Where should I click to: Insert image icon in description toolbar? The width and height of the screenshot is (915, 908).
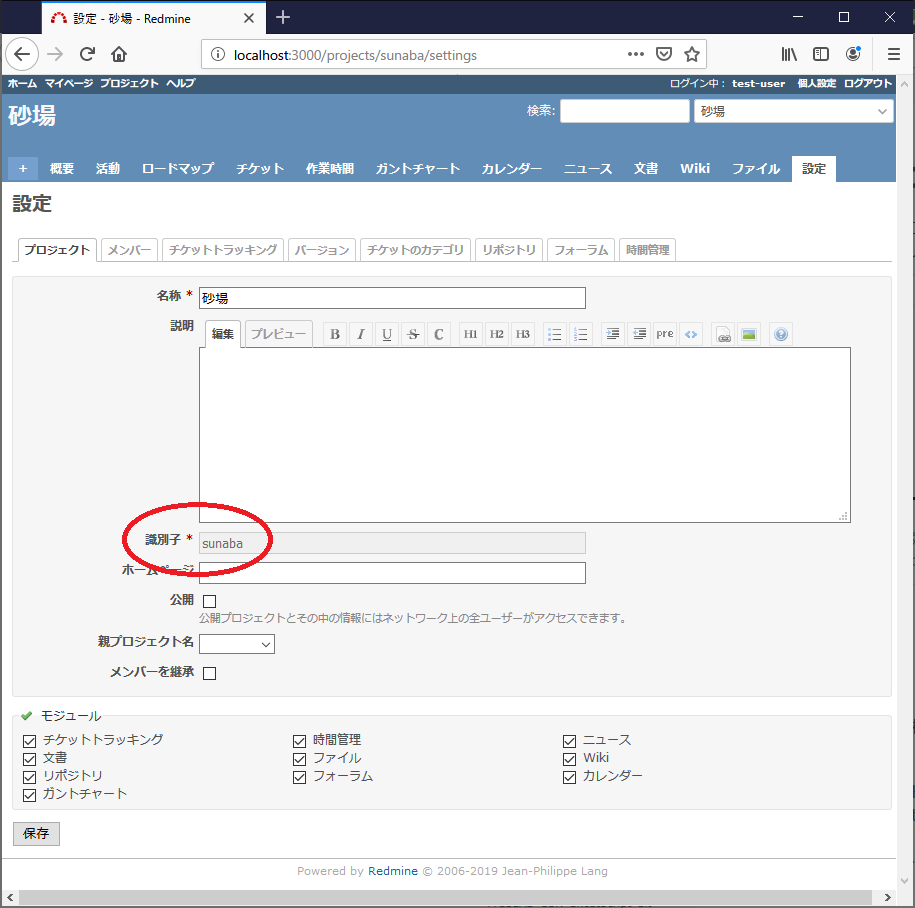click(749, 334)
